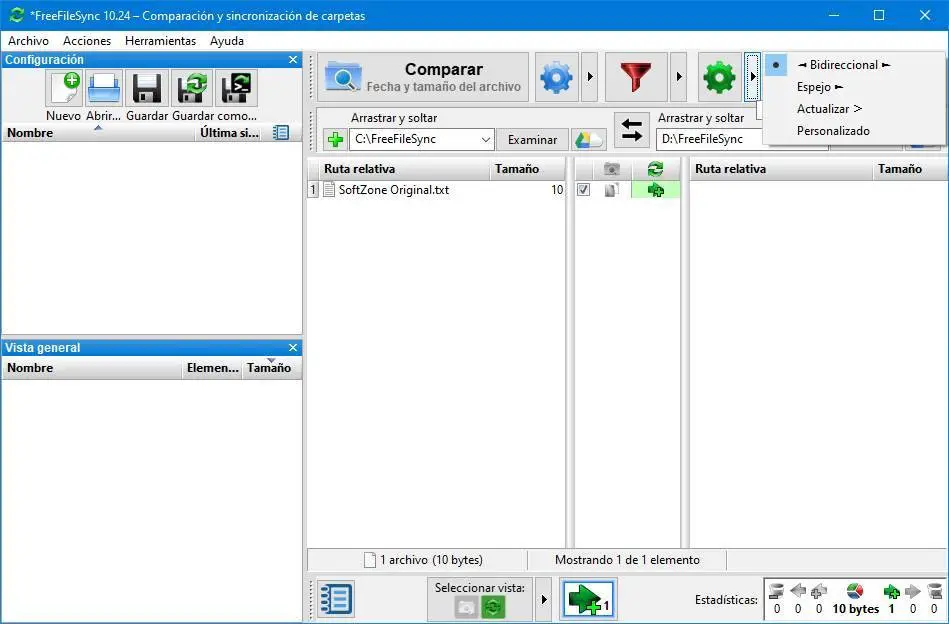Sort configurations by the Nombre column
Image resolution: width=949 pixels, height=624 pixels.
tap(98, 133)
